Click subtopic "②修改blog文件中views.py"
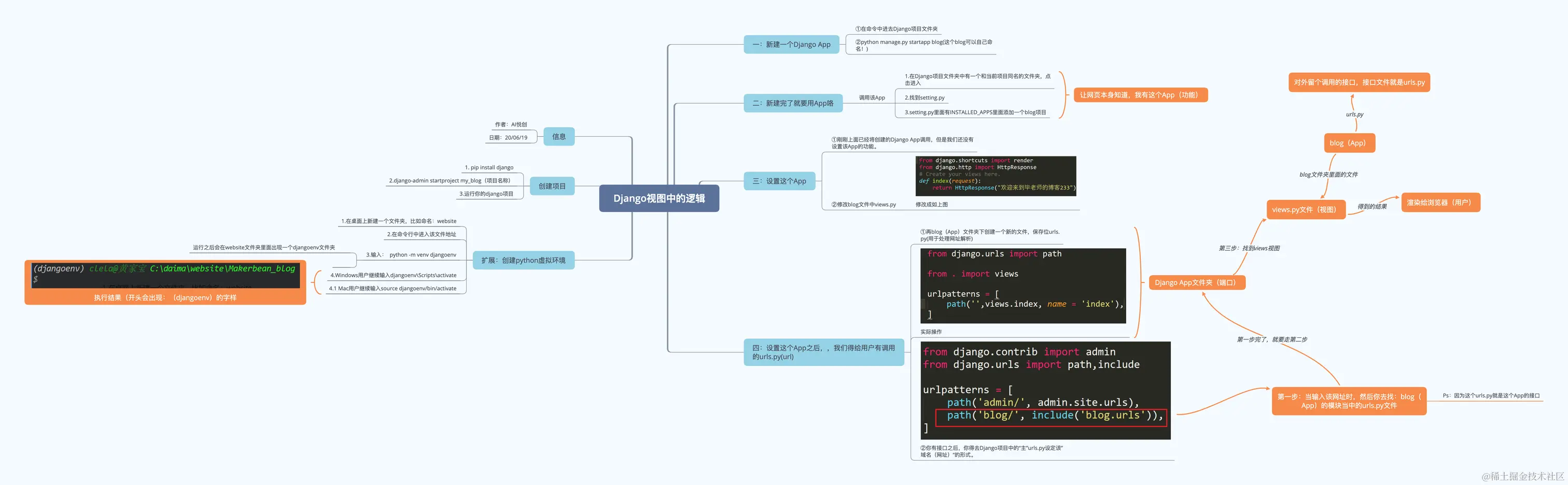The image size is (1568, 485). [x=864, y=205]
